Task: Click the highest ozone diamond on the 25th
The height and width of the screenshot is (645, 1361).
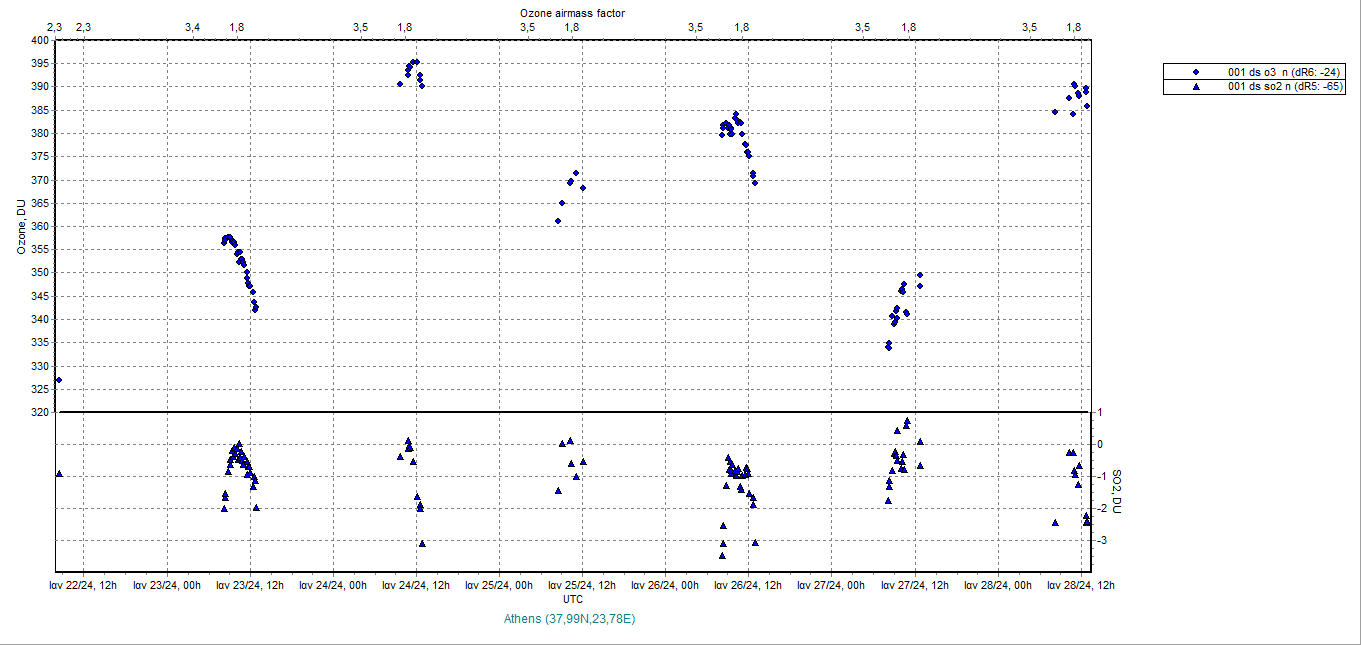Action: pos(575,173)
